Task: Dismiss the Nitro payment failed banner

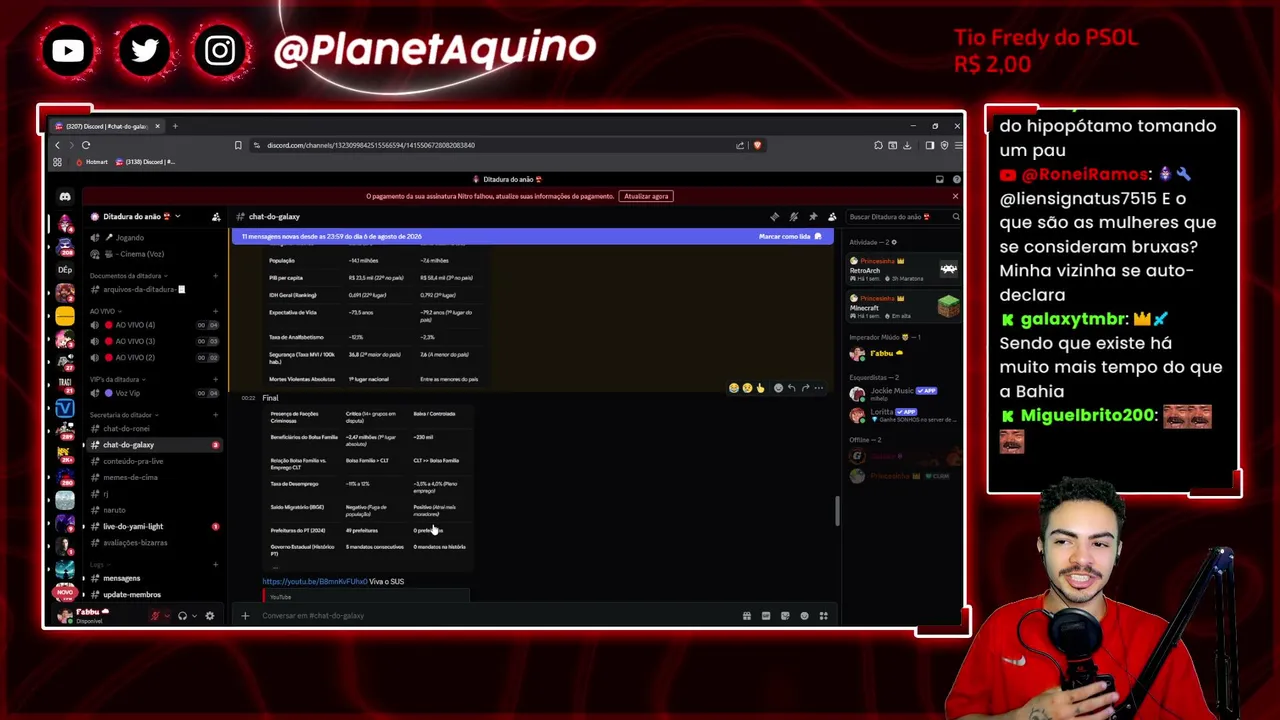Action: [955, 196]
